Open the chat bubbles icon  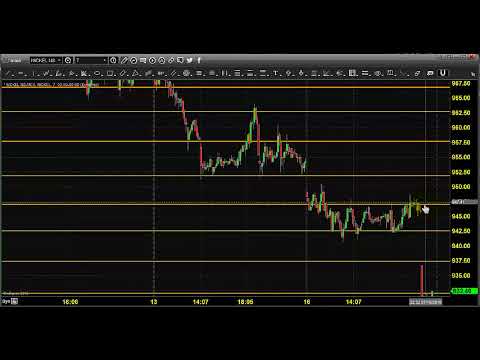click(180, 60)
